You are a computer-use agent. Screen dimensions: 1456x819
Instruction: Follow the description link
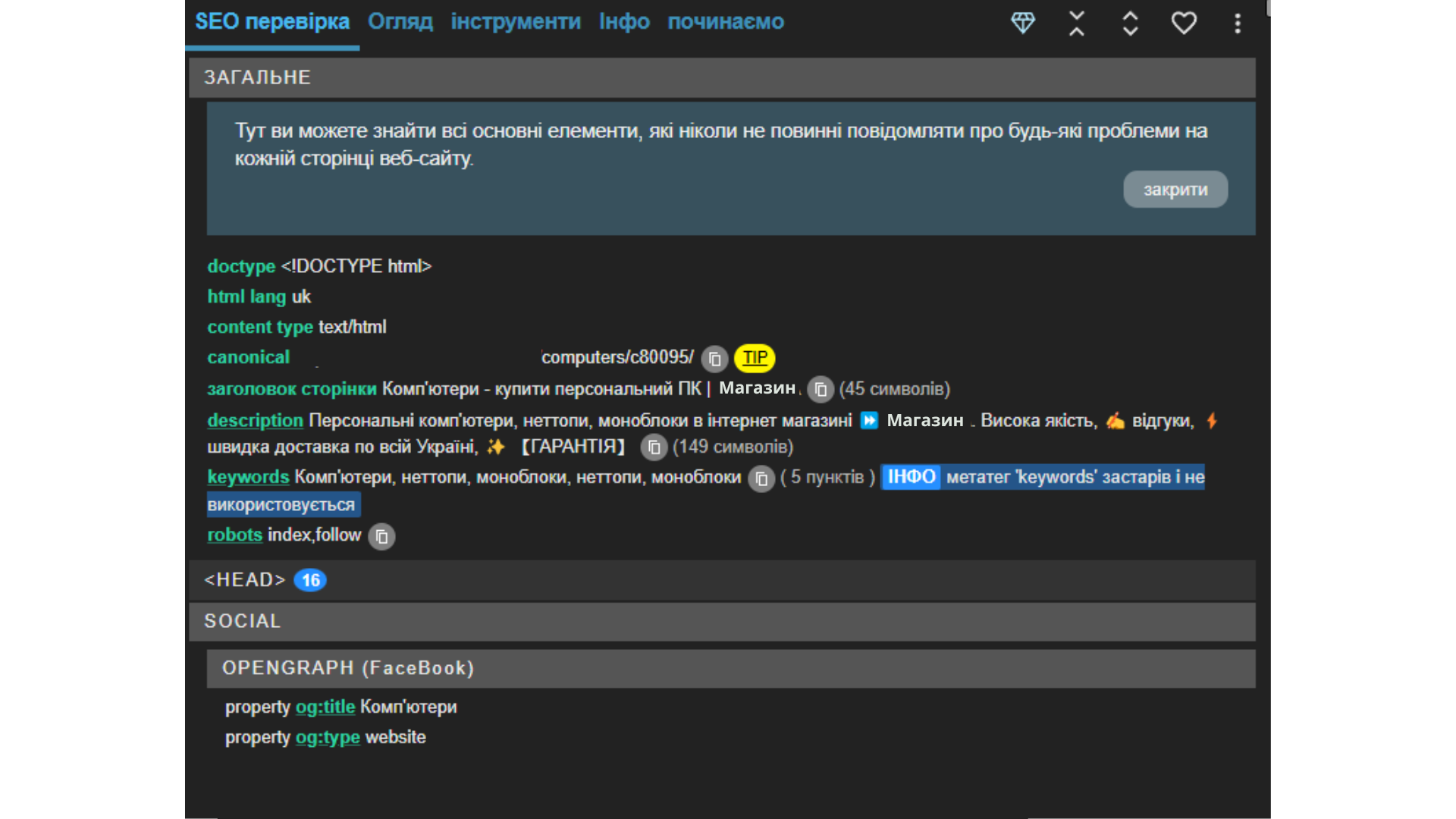(x=255, y=420)
